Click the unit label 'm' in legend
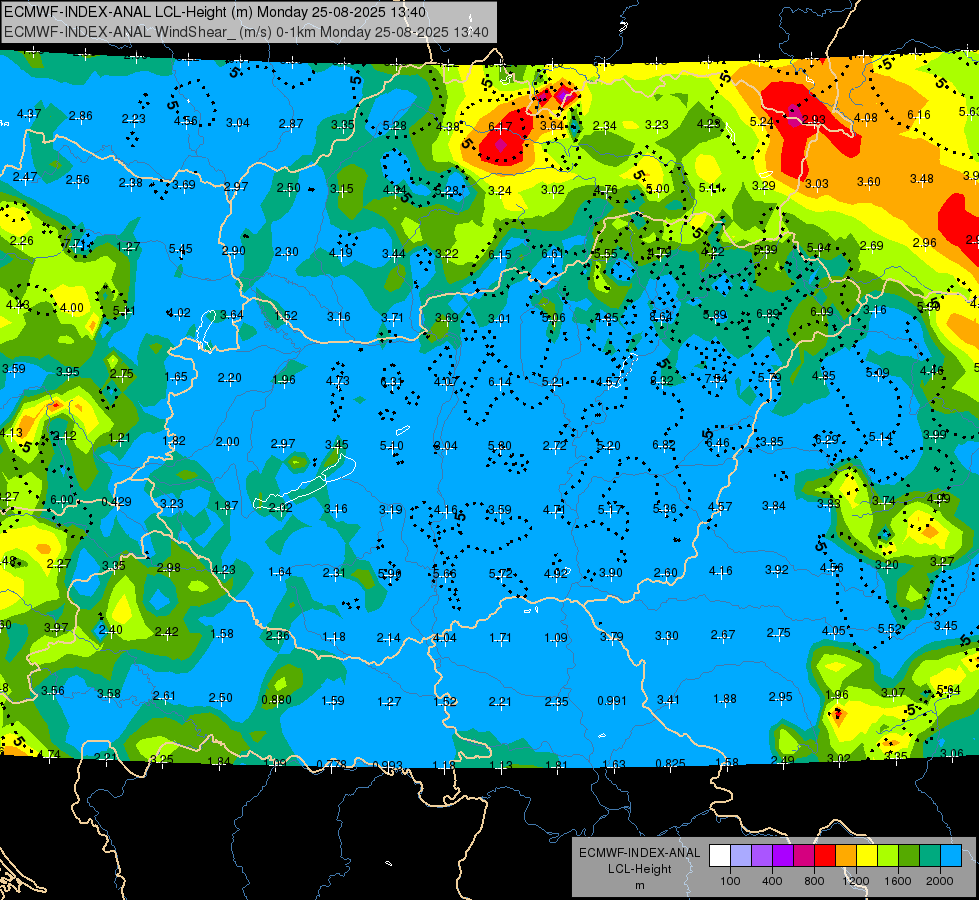The width and height of the screenshot is (979, 900). [x=639, y=885]
